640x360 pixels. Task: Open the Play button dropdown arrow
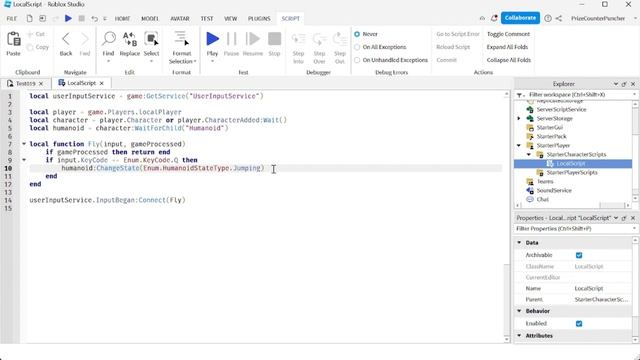212,62
